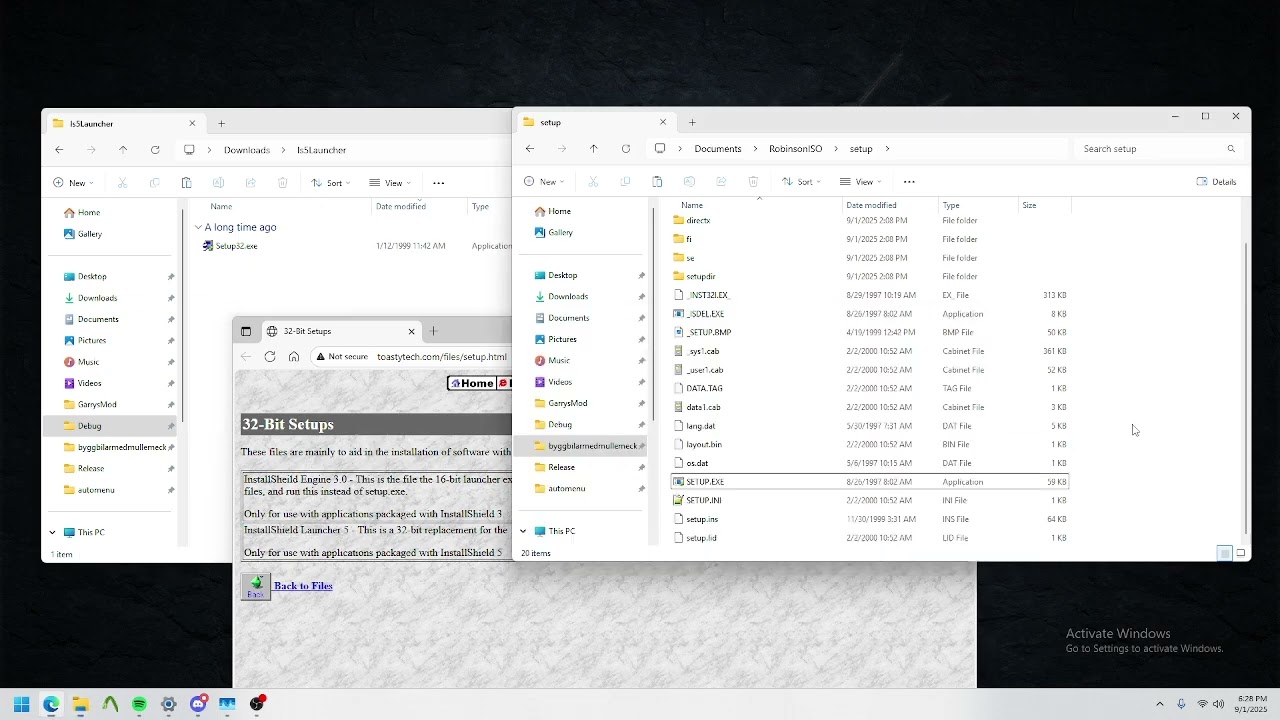Add a new tab in Is5Launcher window

point(222,124)
